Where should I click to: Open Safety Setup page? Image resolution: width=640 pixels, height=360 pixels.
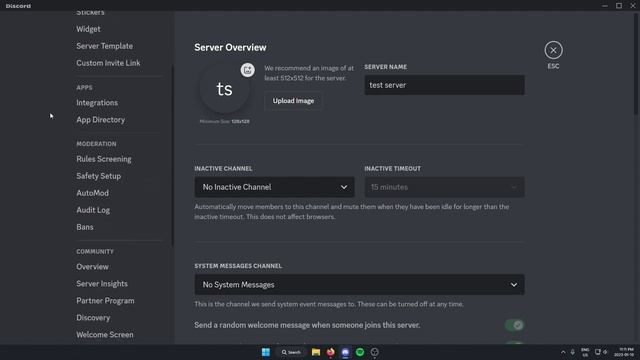tap(98, 176)
